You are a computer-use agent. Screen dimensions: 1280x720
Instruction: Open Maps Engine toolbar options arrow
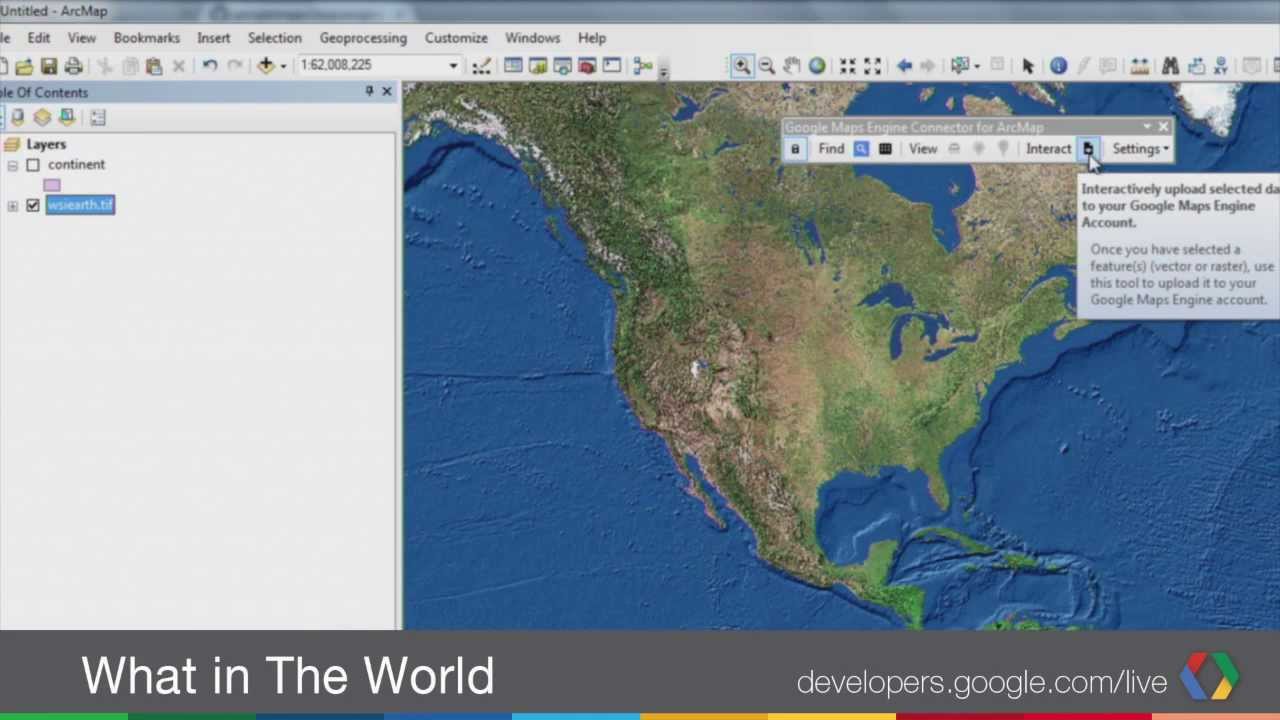coord(1147,127)
